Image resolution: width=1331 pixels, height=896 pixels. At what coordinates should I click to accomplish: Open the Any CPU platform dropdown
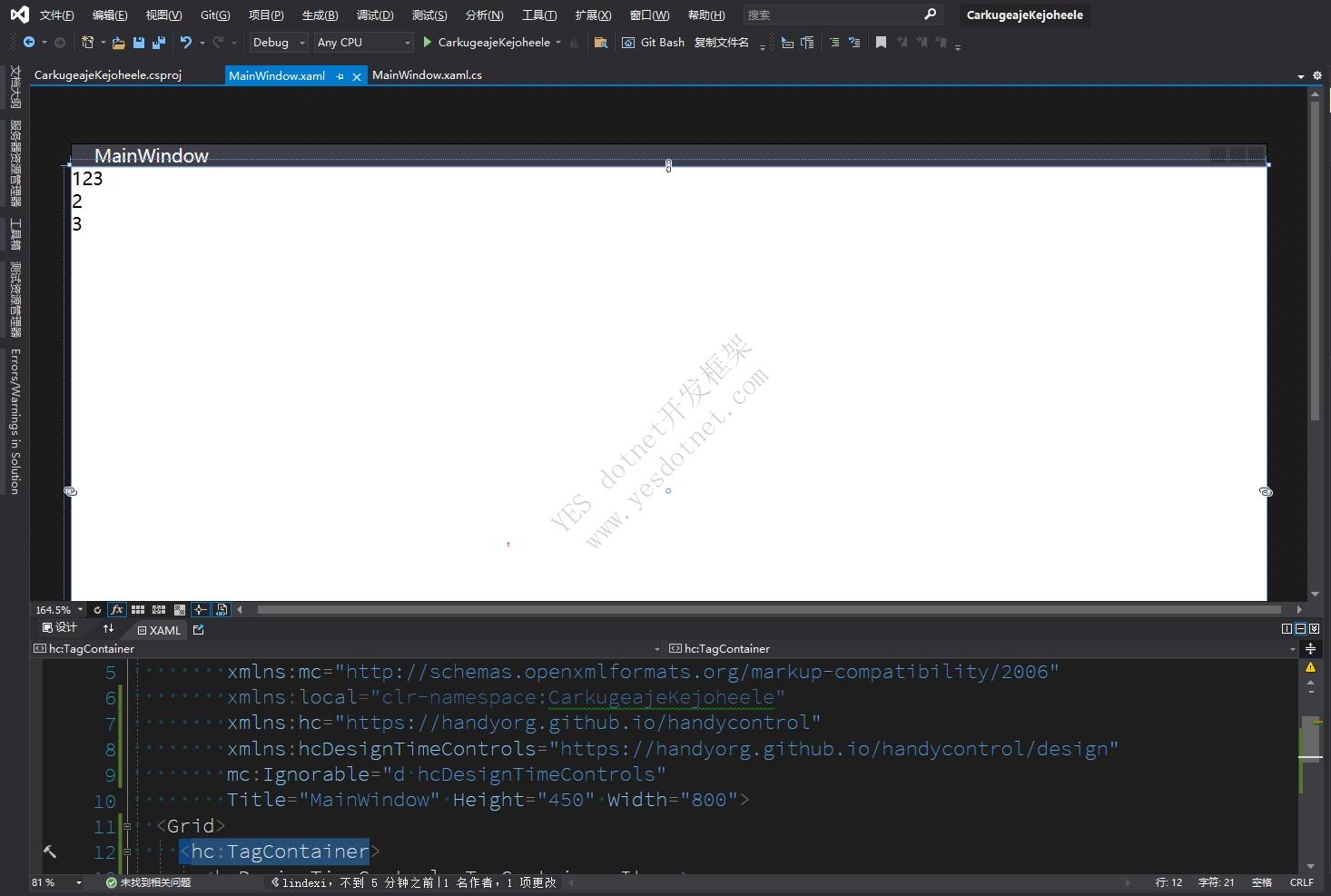[363, 43]
